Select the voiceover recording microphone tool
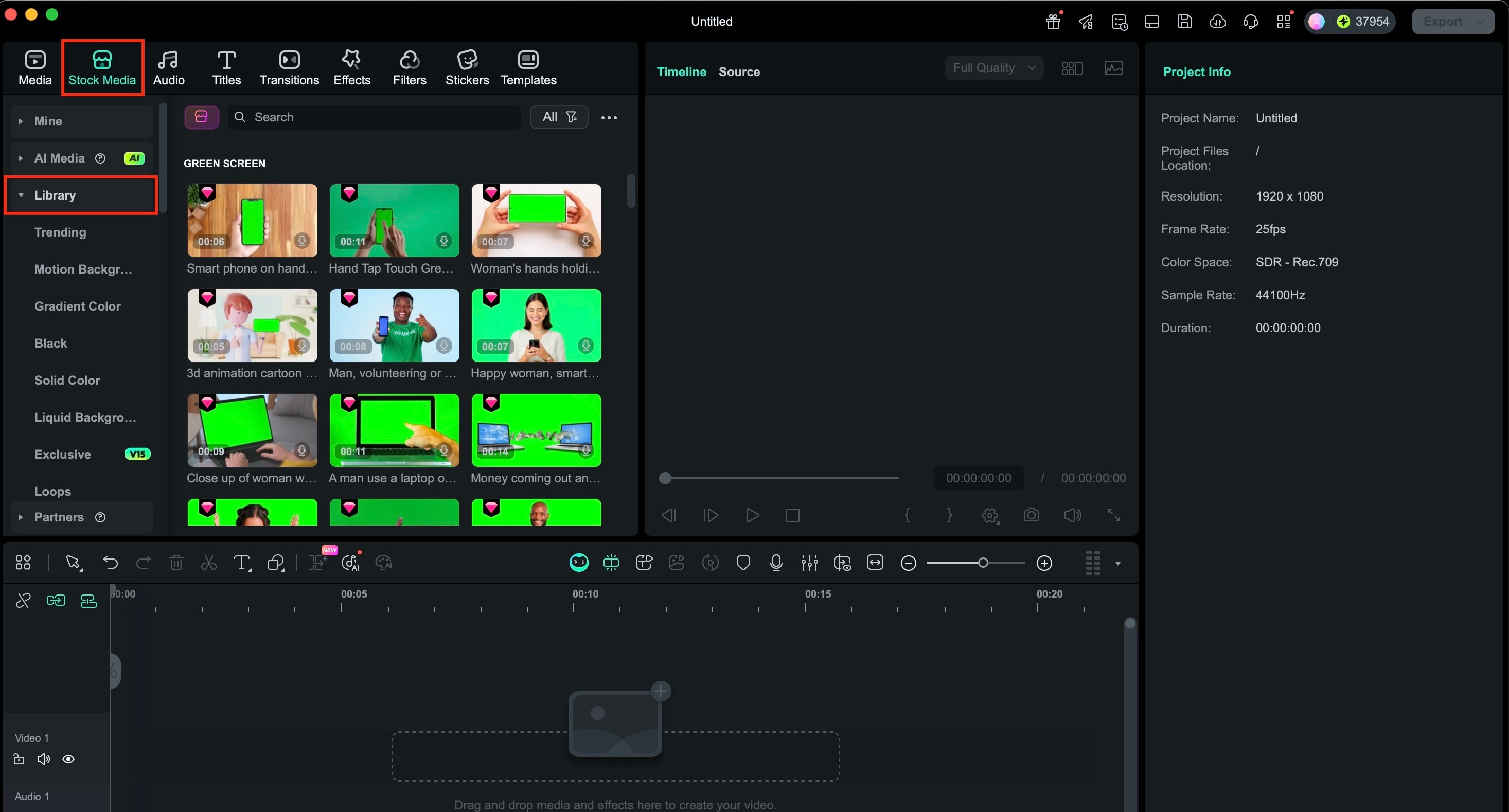Image resolution: width=1509 pixels, height=812 pixels. (x=775, y=563)
